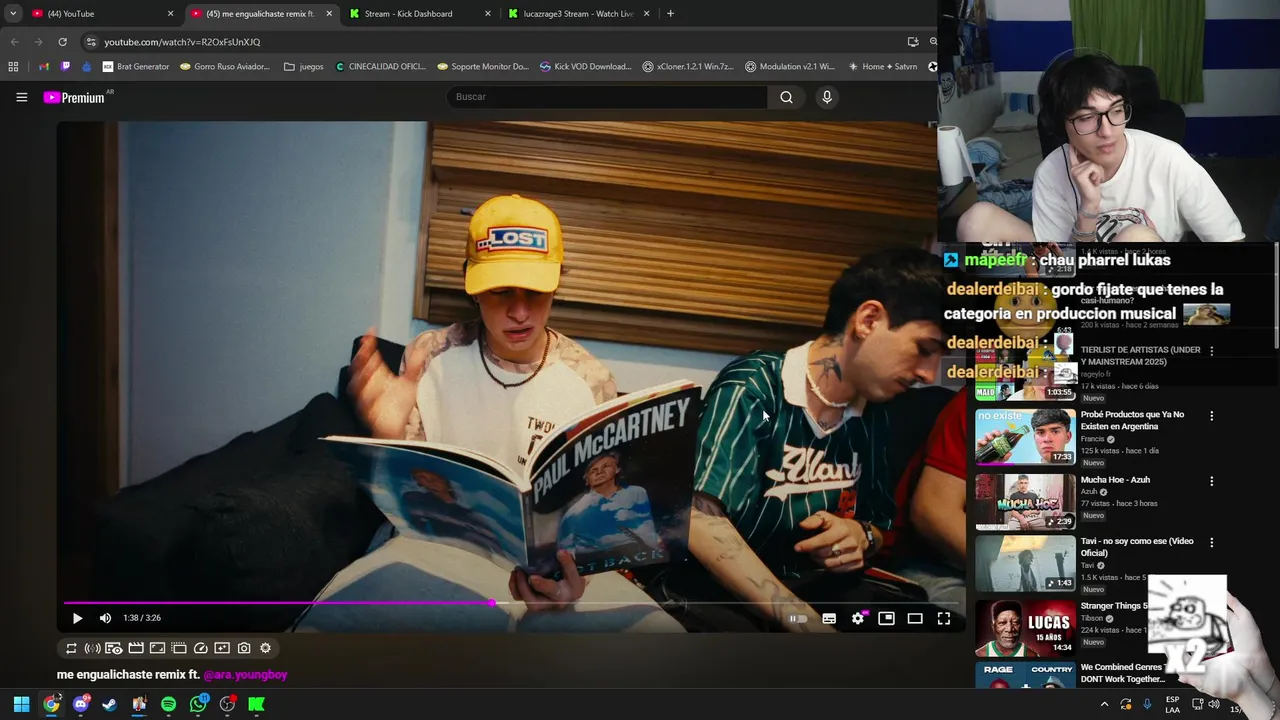Open the Probé Productos video thumbnail

[x=1025, y=437]
